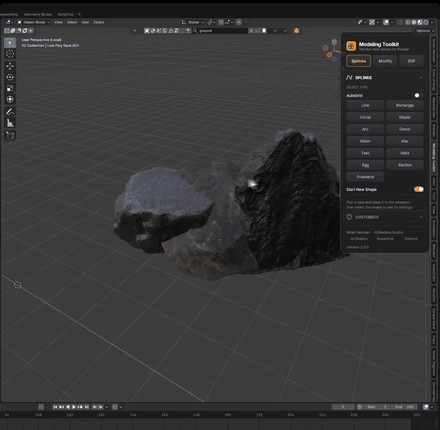
Task: Open the gizmo options dropdown arrow
Action: tap(378, 22)
